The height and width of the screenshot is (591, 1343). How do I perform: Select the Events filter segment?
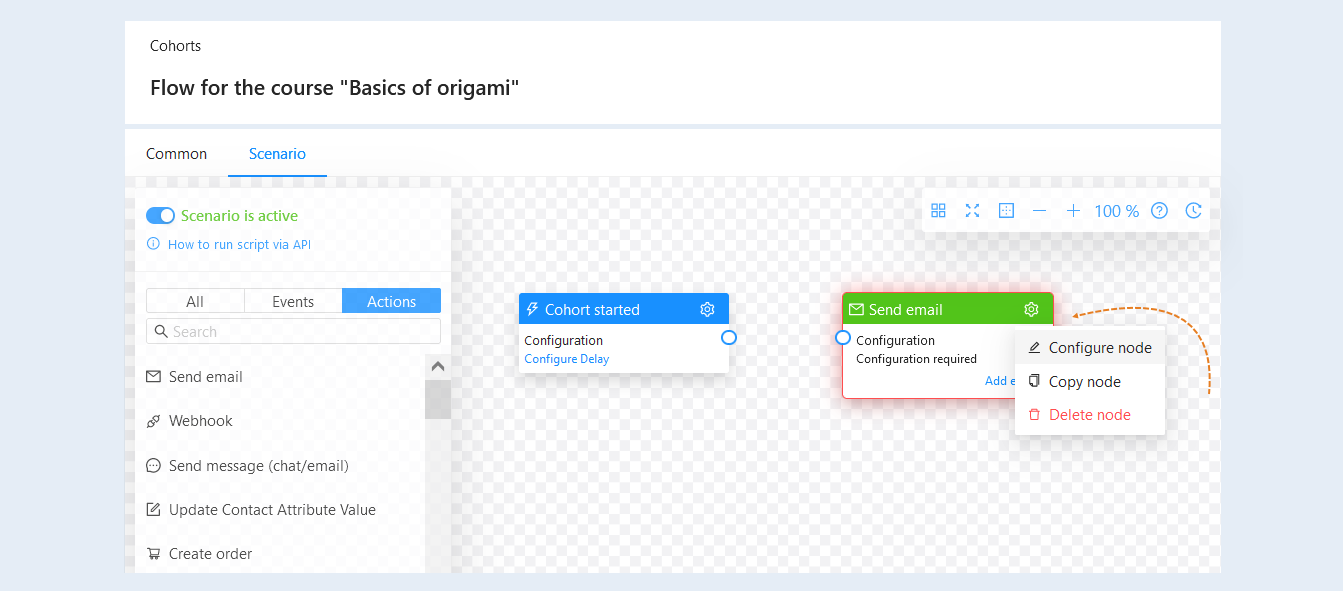(x=293, y=301)
